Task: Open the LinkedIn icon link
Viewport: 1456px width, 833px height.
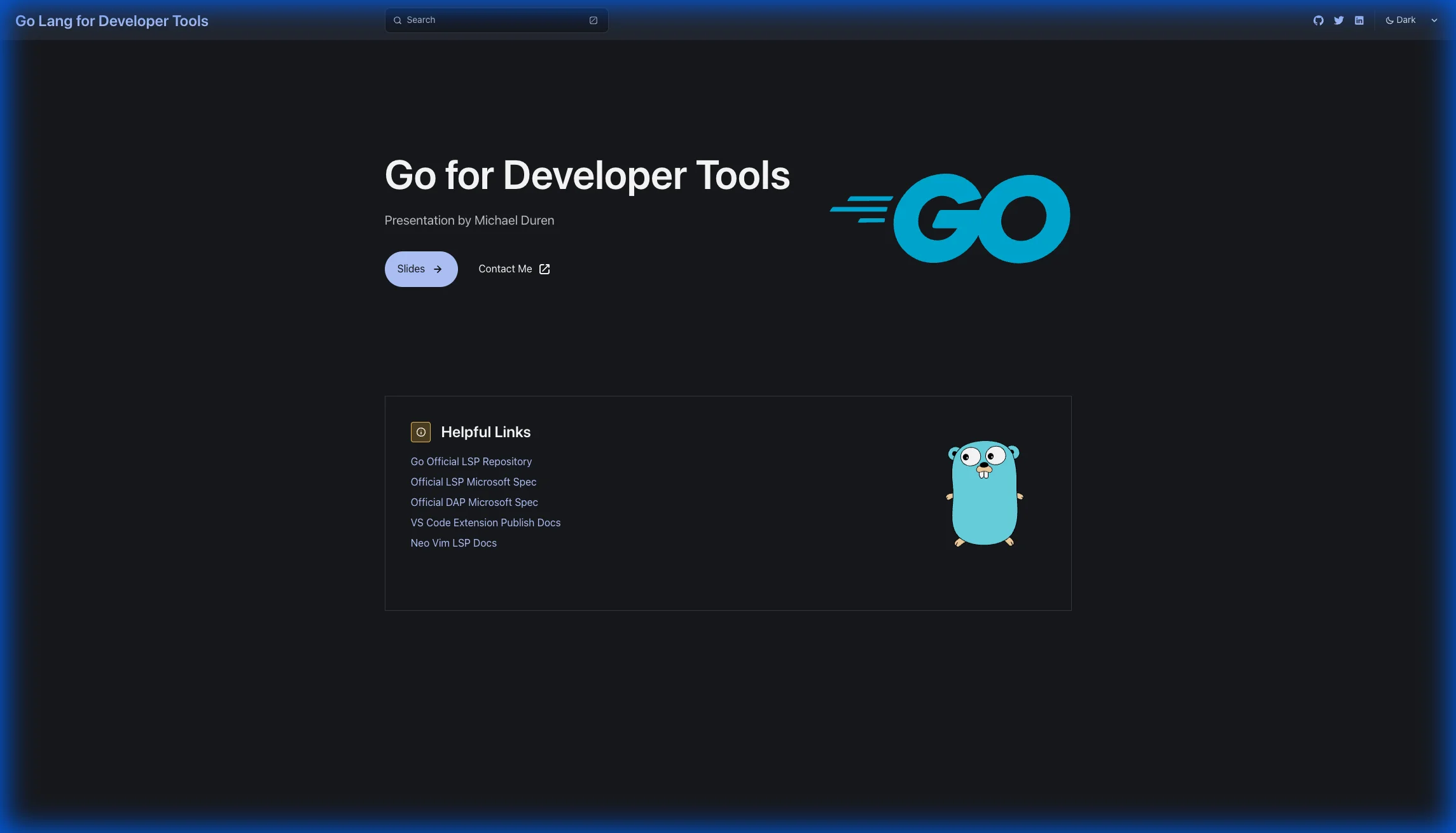Action: tap(1359, 20)
